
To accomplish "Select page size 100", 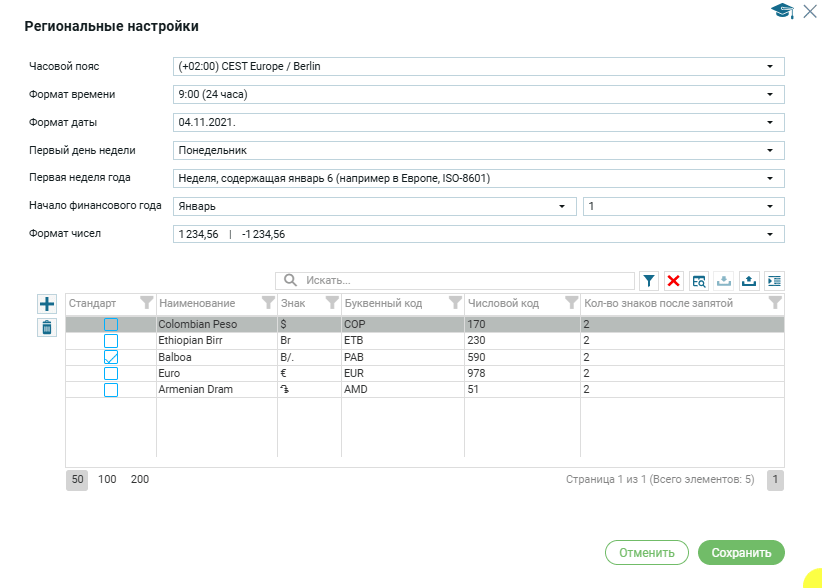I will 107,480.
